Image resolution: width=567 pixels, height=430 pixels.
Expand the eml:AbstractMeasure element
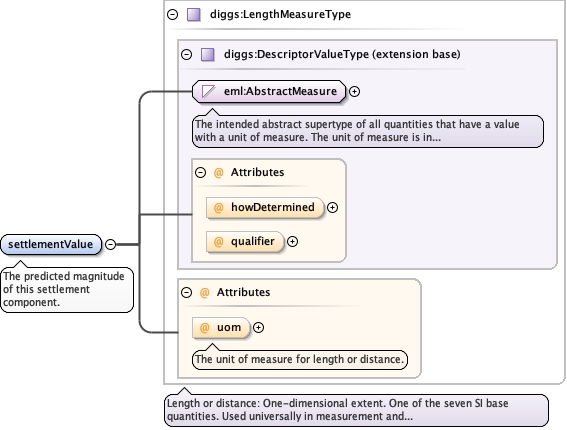coord(354,91)
